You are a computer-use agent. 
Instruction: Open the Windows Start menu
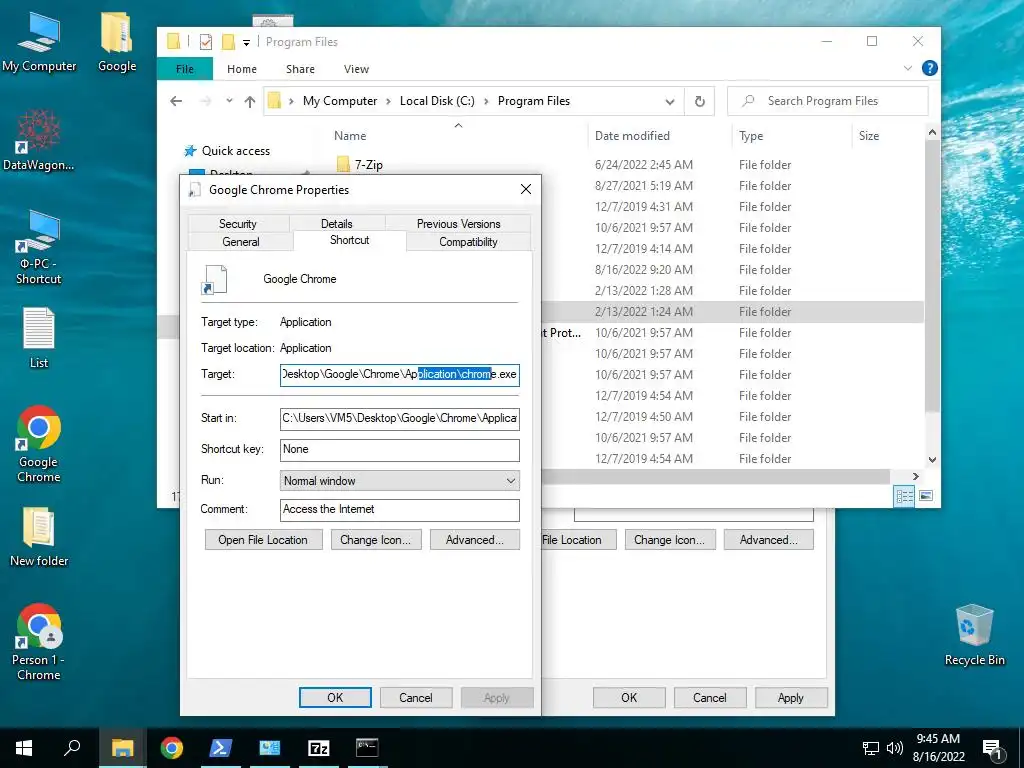coord(24,748)
